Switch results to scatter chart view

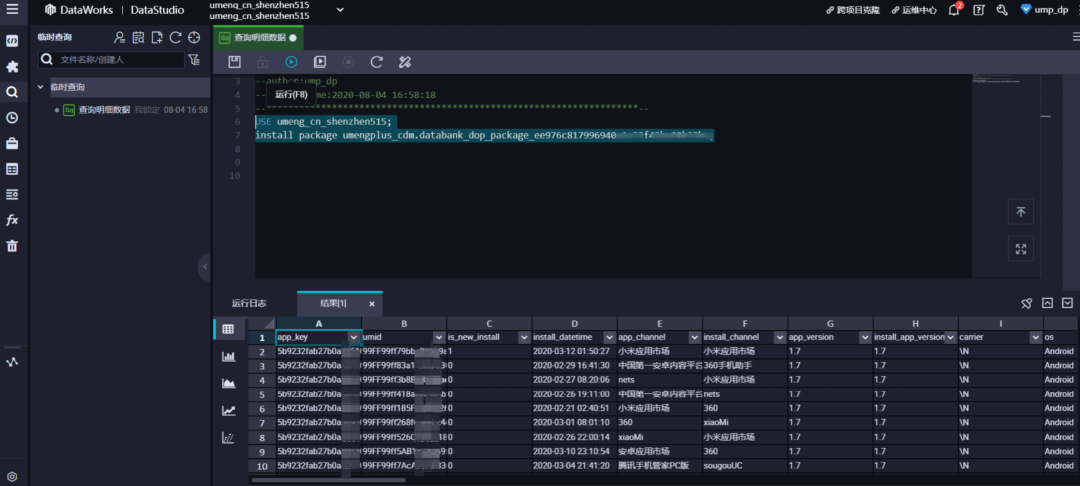228,437
